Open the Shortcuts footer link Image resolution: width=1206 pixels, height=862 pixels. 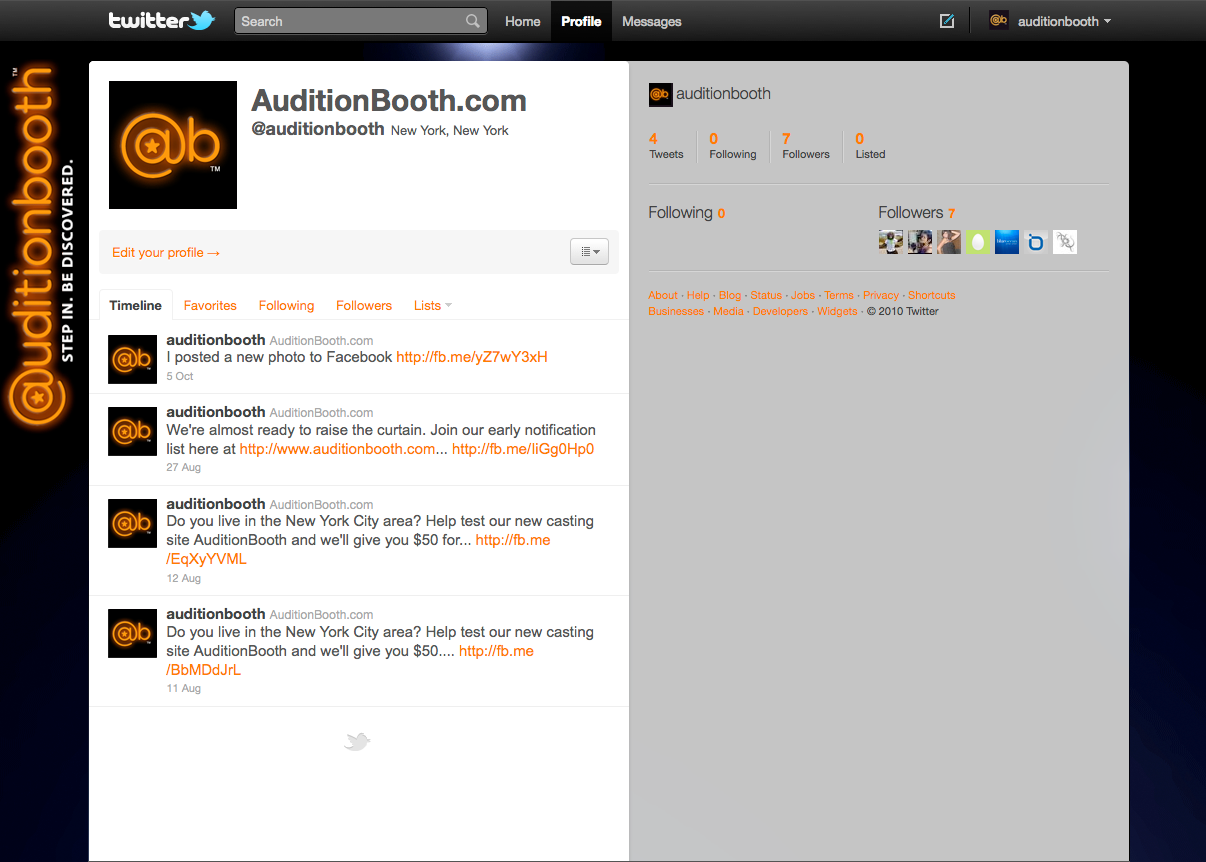932,295
